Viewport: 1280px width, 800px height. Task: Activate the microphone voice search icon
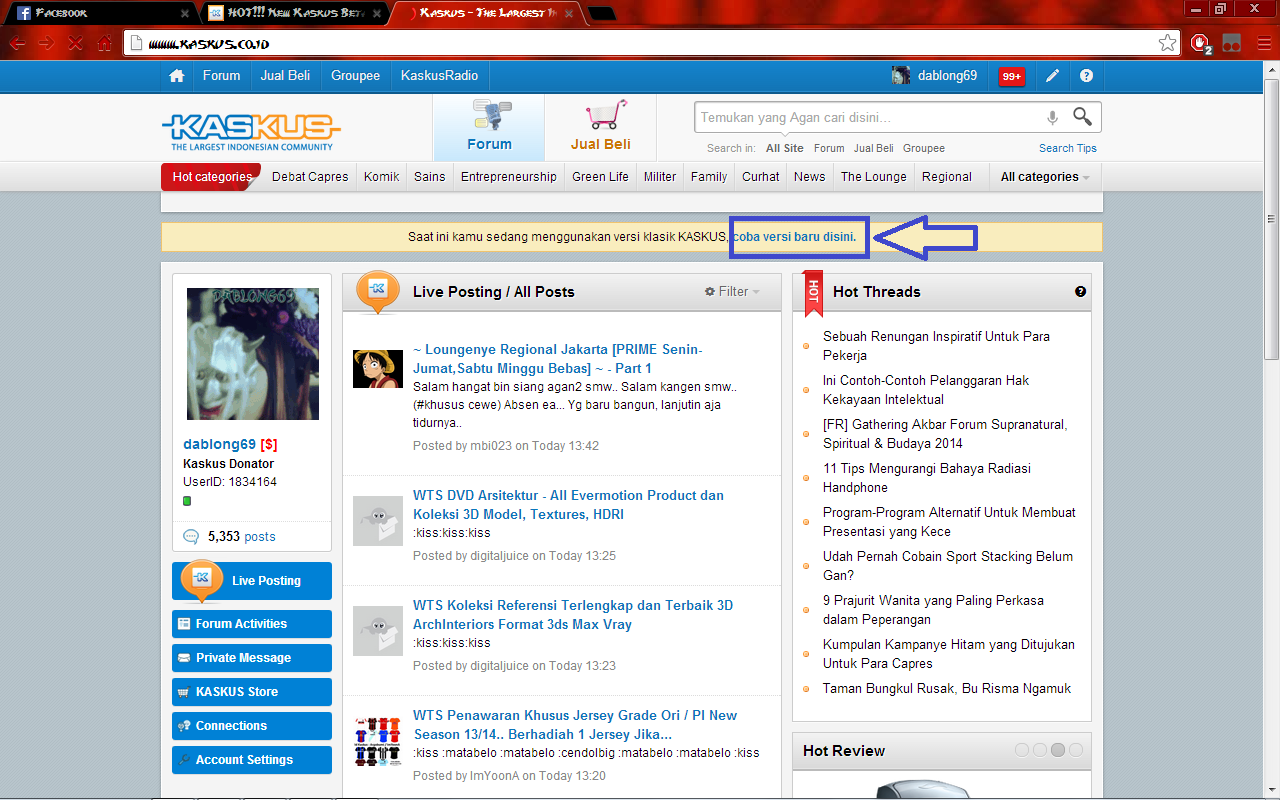tap(1052, 118)
